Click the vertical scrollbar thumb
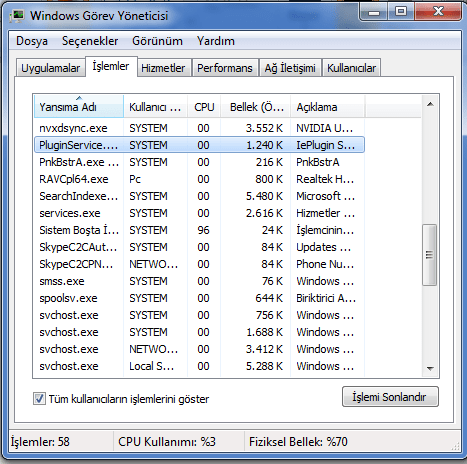This screenshot has width=467, height=464. tap(429, 255)
